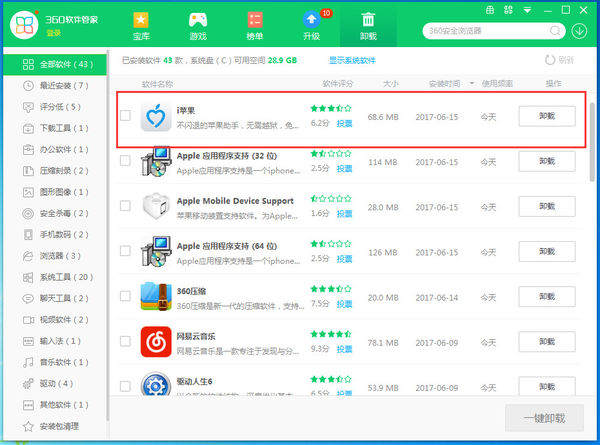Open the 榜单 ranking list icon tab

[255, 26]
